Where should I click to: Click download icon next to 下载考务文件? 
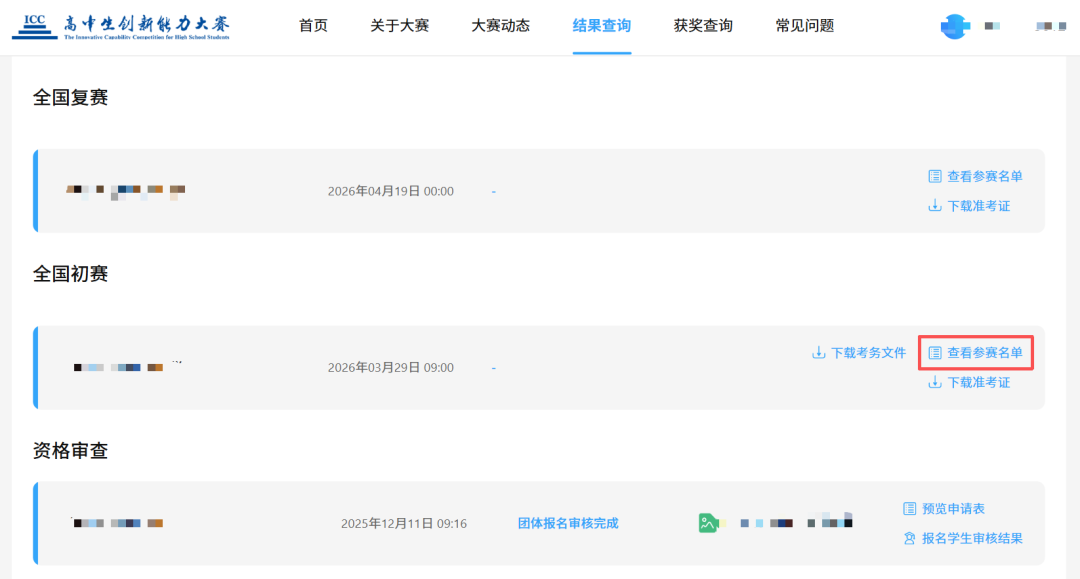coord(818,353)
